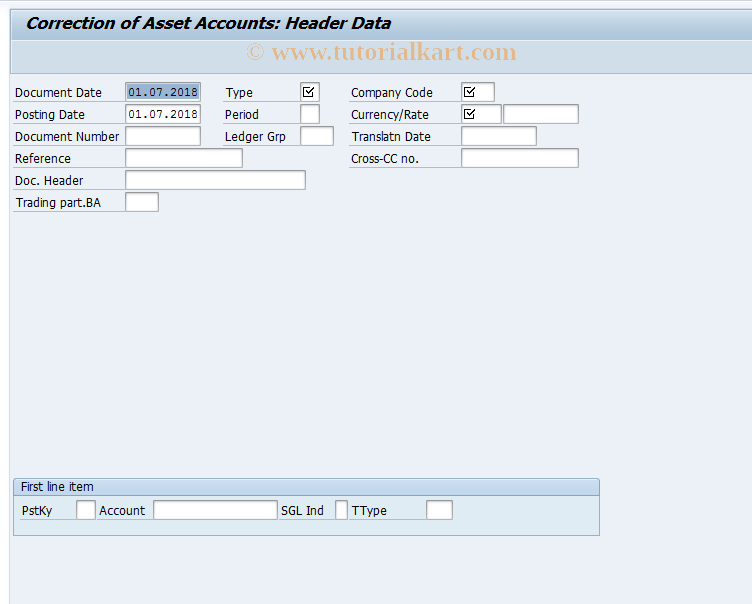
Task: Click the required Type field
Action: [310, 92]
